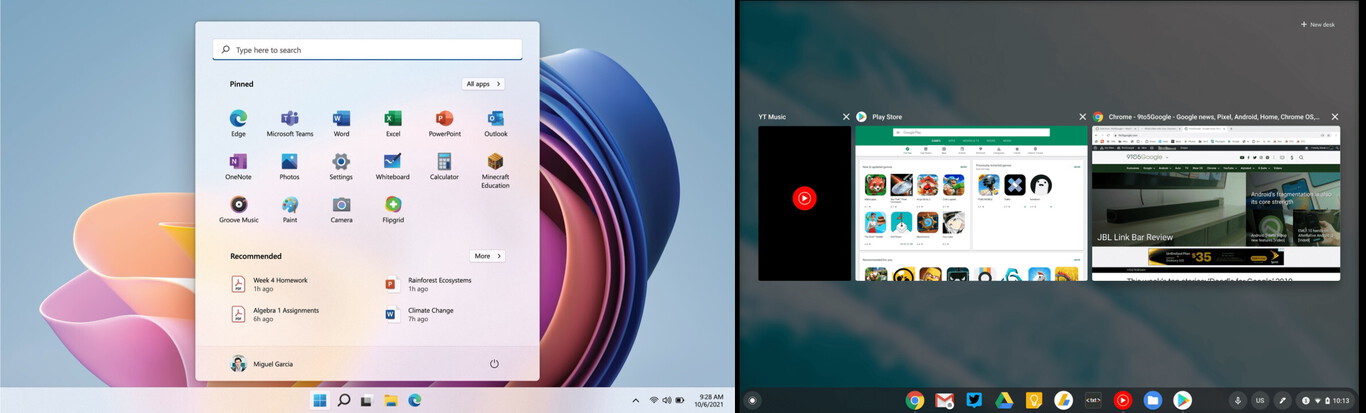Expand More recommended items

pyautogui.click(x=487, y=256)
